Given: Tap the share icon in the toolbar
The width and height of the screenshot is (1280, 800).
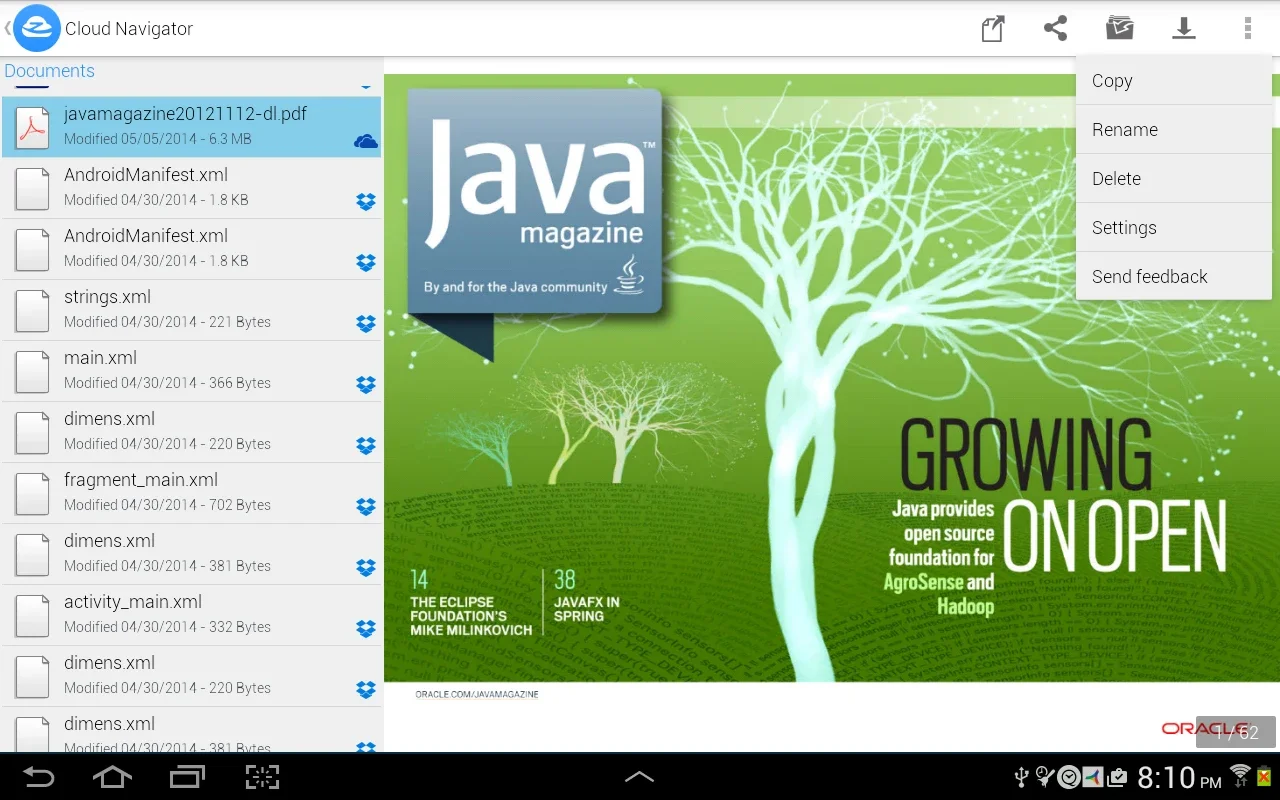Looking at the screenshot, I should pyautogui.click(x=1055, y=28).
